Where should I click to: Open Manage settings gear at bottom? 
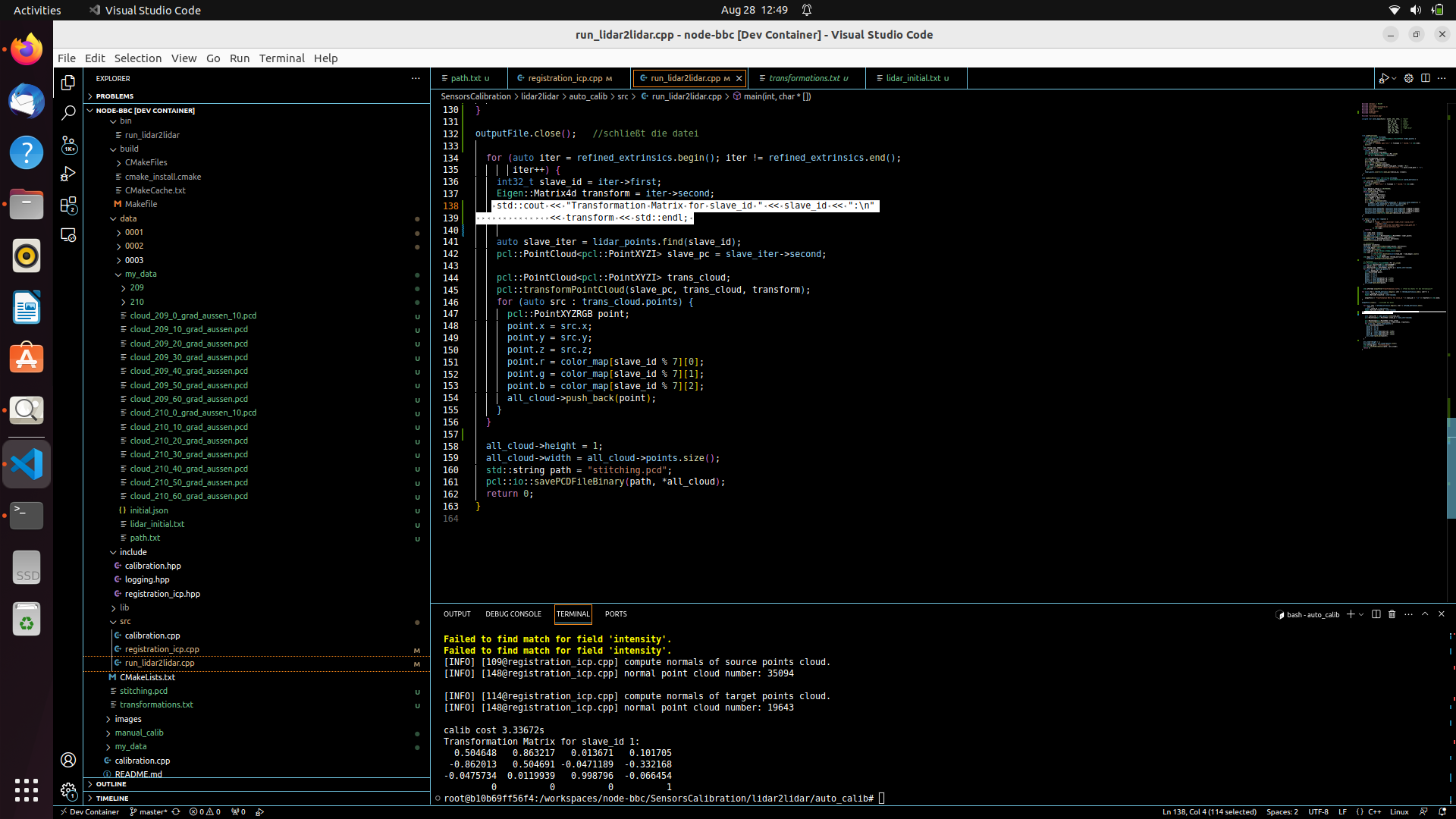(68, 790)
